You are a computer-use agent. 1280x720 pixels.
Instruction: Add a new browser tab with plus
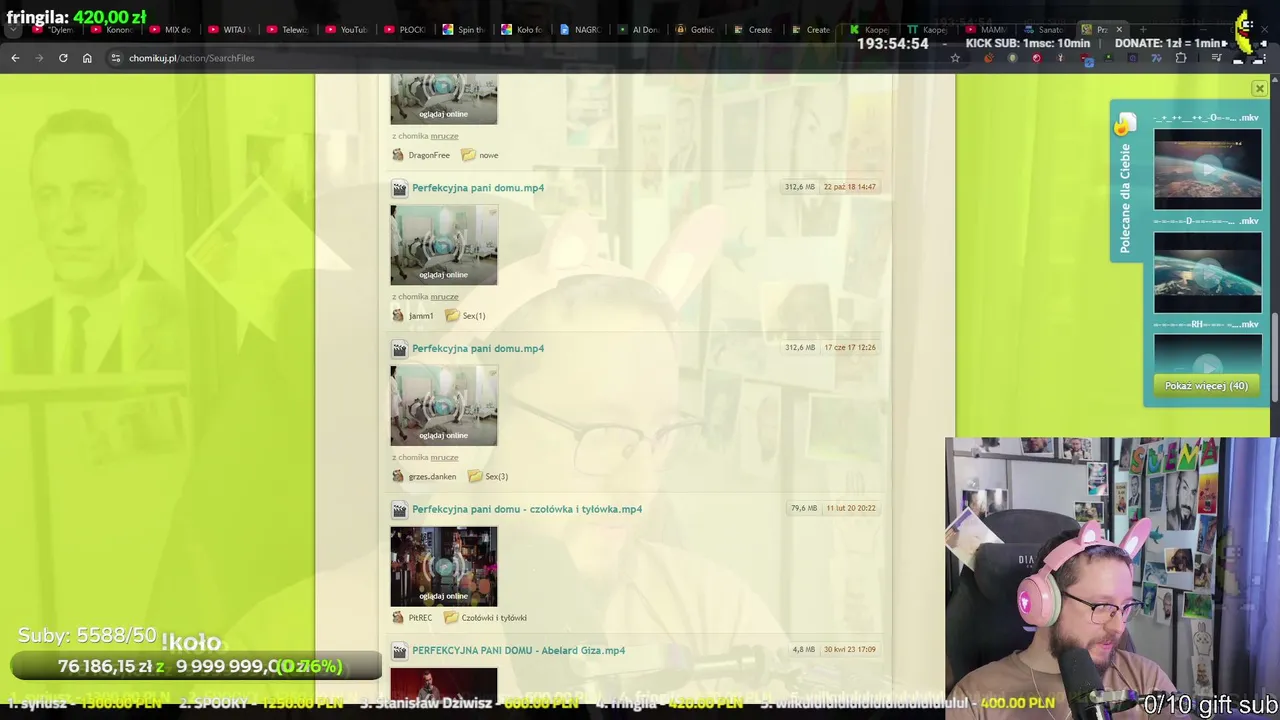pyautogui.click(x=1141, y=30)
